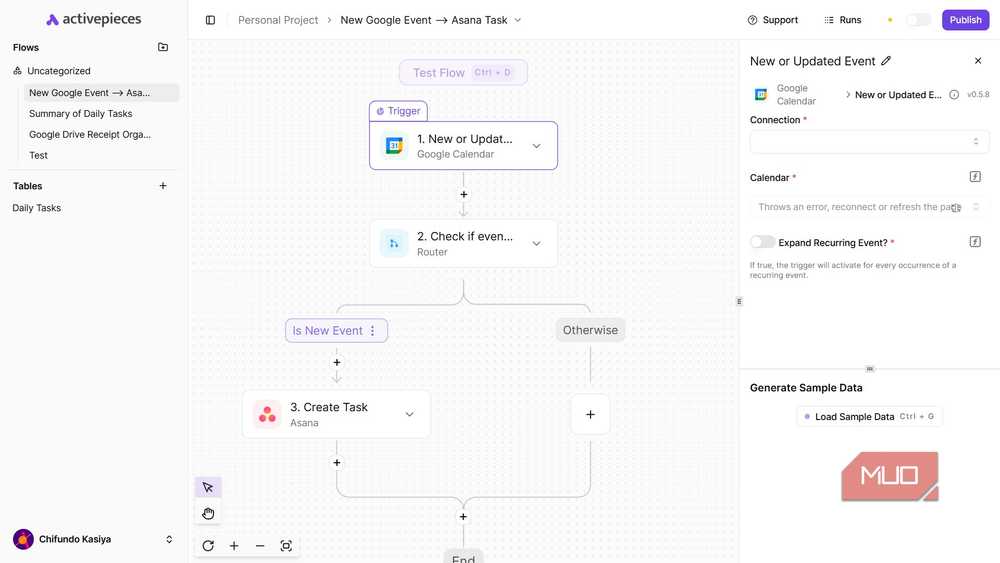Viewport: 1000px width, 563px height.
Task: Open Is New Event branch options menu
Action: click(372, 330)
